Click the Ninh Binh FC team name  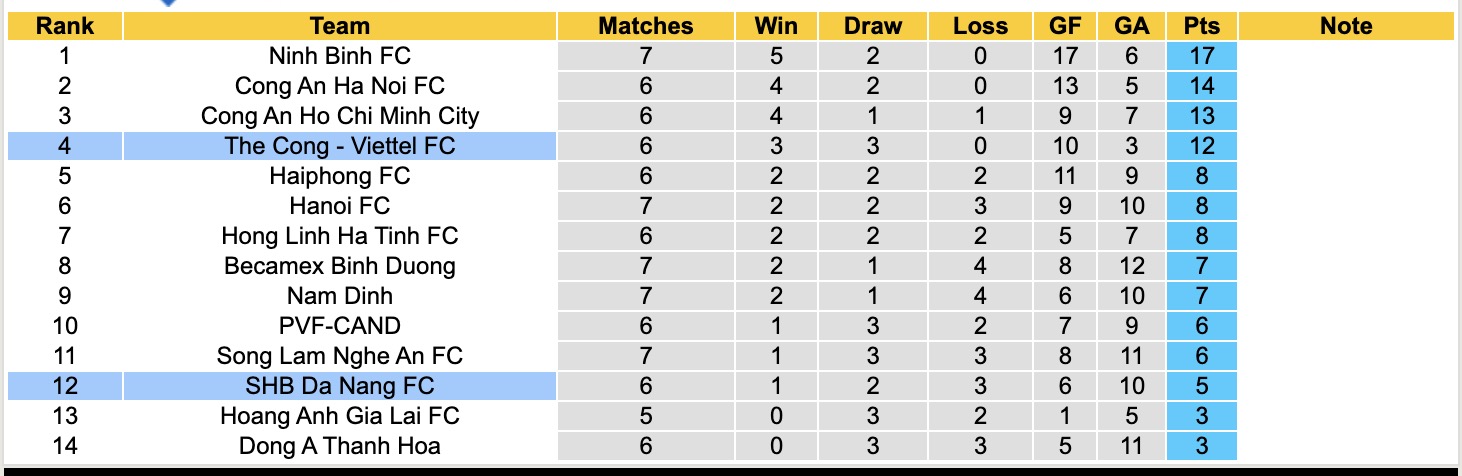click(340, 56)
